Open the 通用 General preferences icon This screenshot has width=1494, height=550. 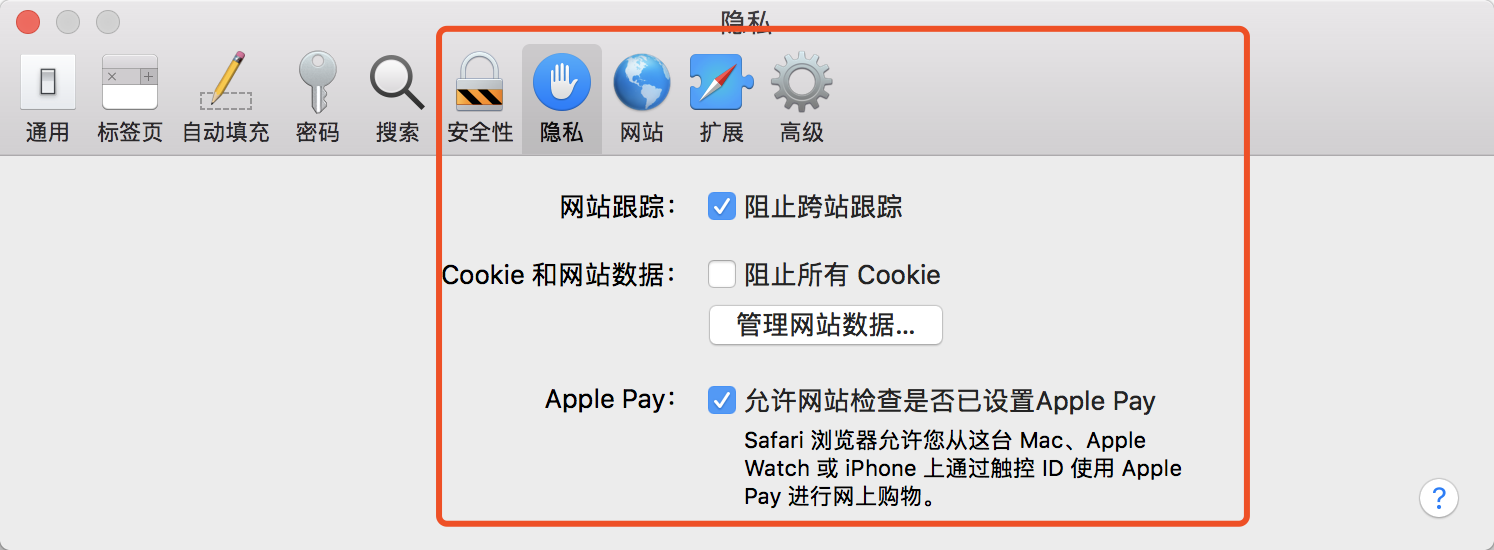click(48, 82)
